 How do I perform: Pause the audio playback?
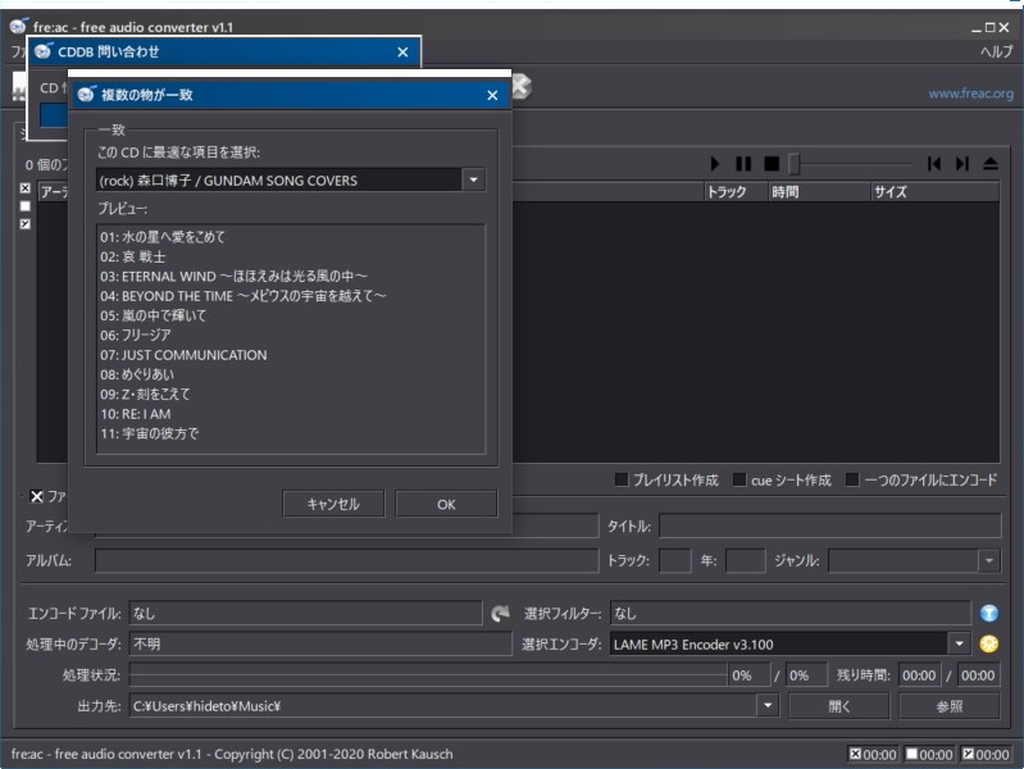742,163
